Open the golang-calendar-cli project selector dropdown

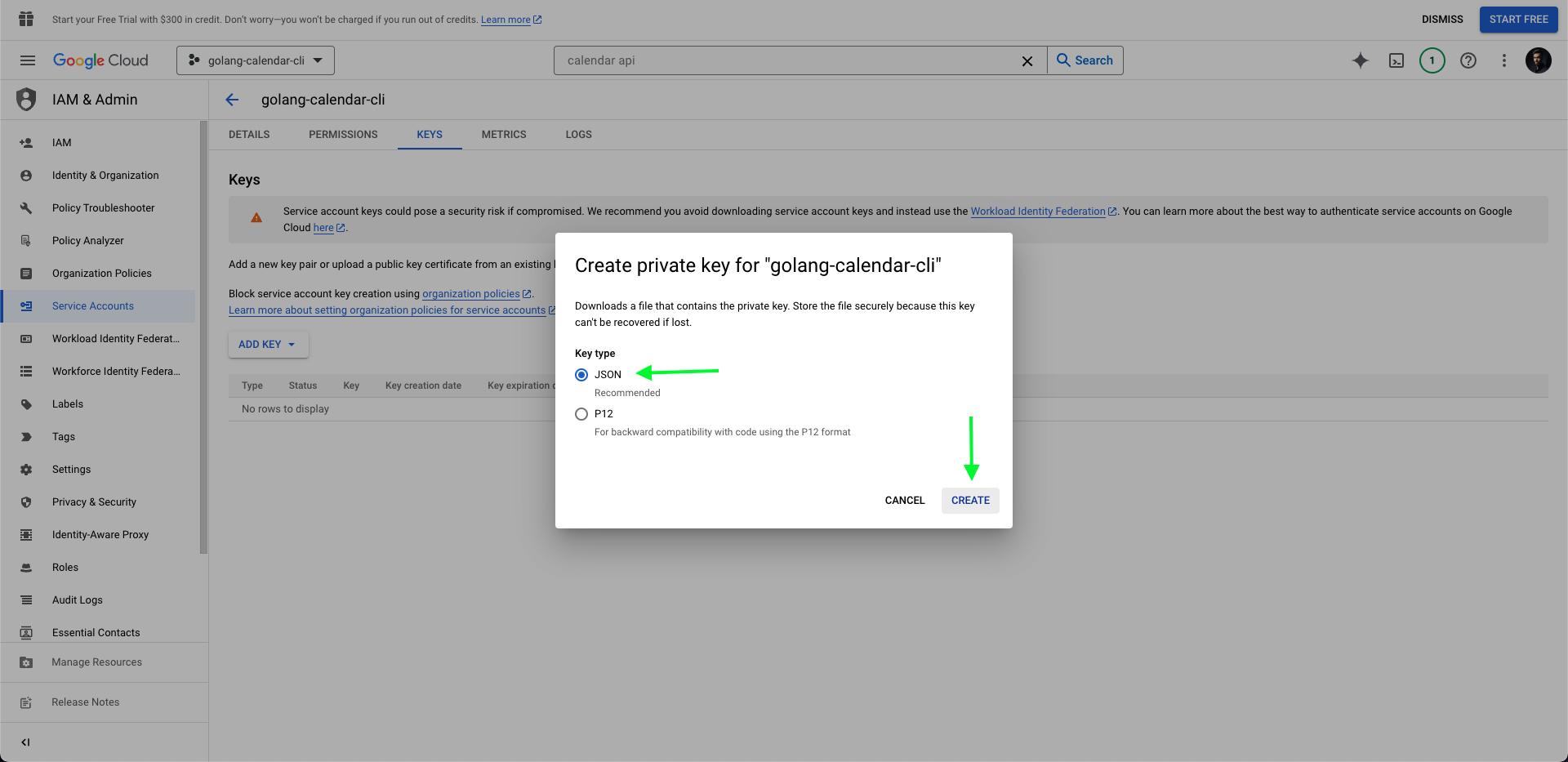point(256,60)
